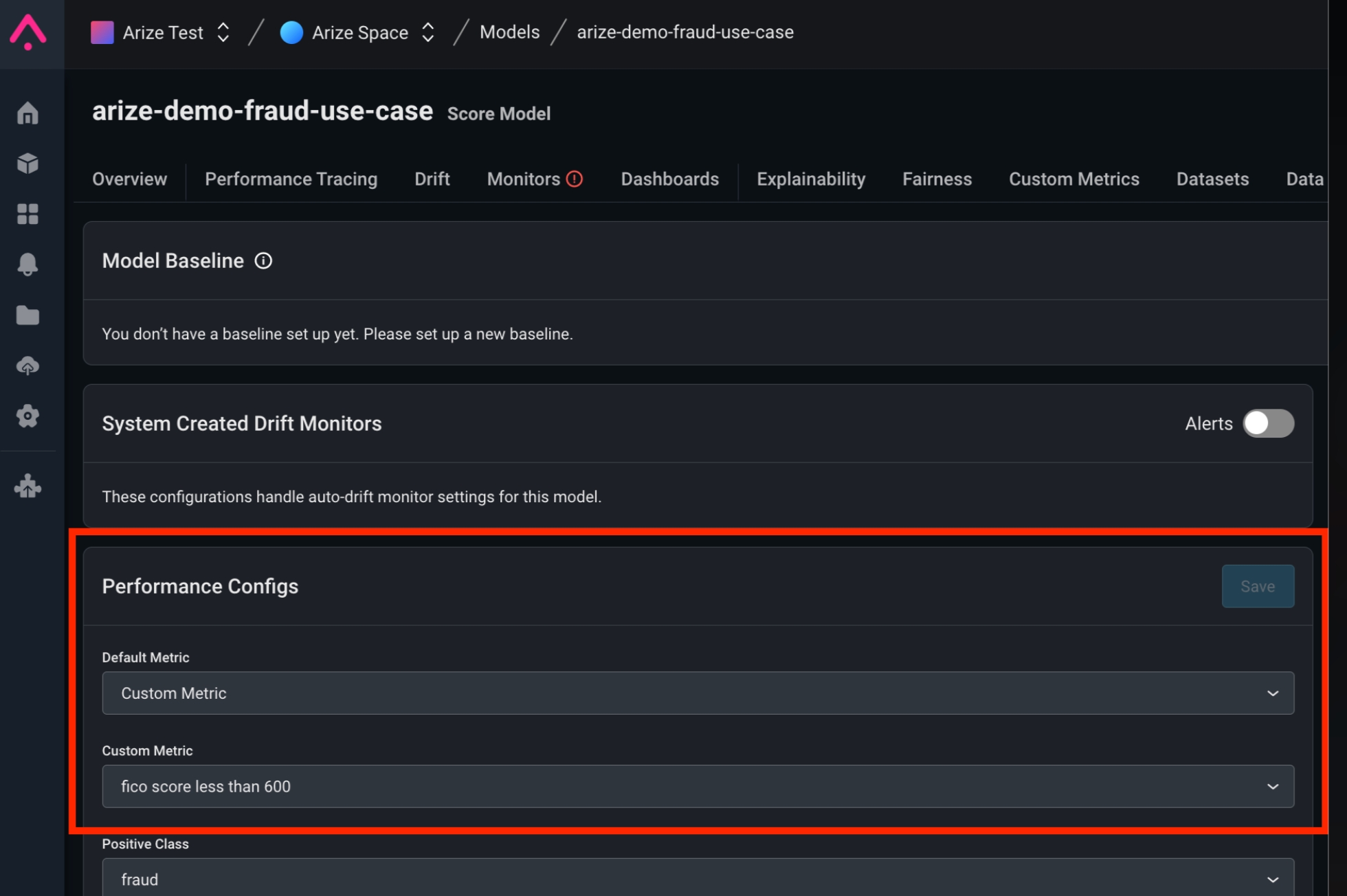The height and width of the screenshot is (896, 1347).
Task: Click the Models breadcrumb link
Action: [x=509, y=32]
